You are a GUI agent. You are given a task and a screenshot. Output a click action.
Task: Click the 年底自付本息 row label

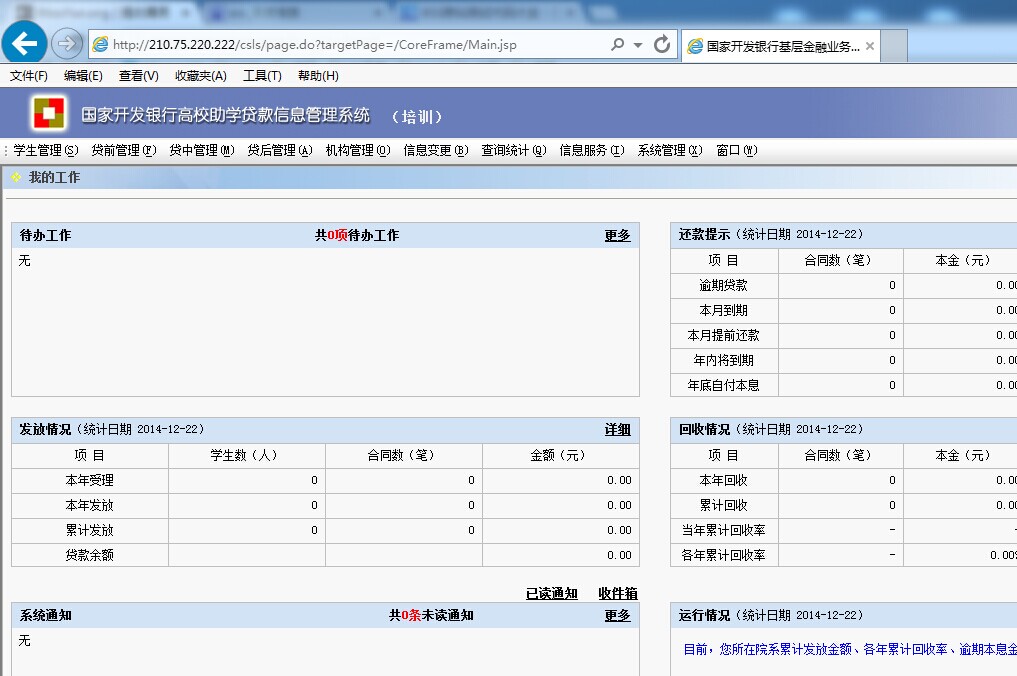click(x=723, y=385)
